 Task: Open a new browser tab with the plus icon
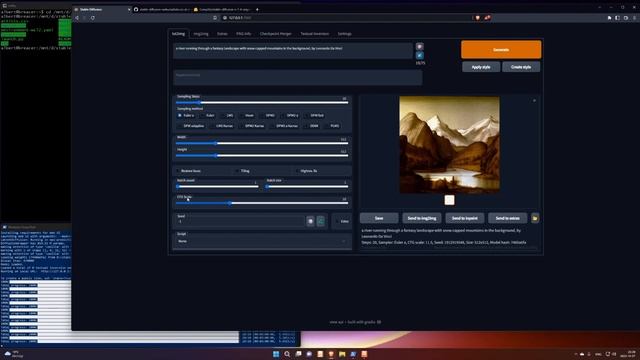coord(257,9)
